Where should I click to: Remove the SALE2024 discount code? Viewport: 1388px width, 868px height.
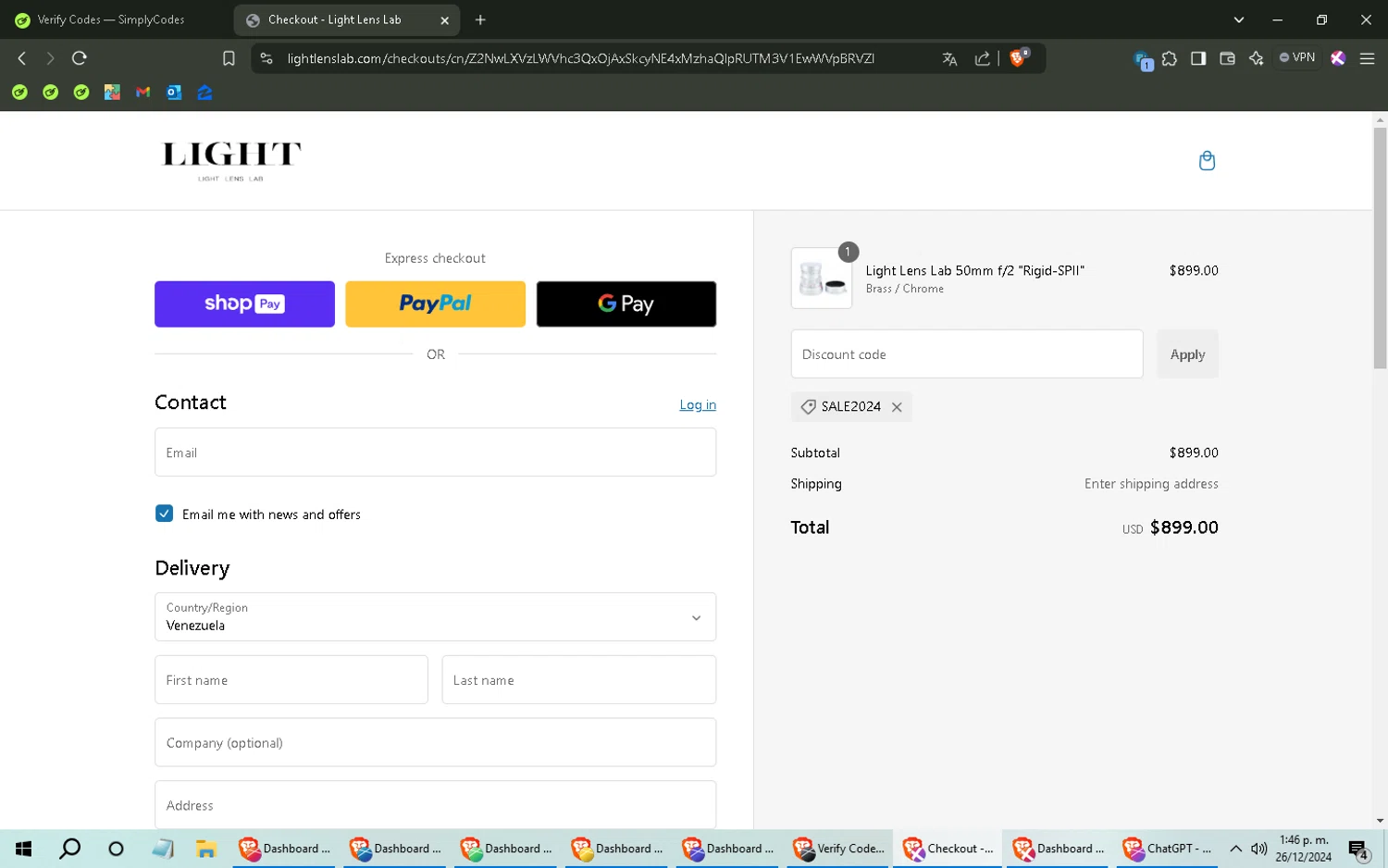tap(897, 407)
